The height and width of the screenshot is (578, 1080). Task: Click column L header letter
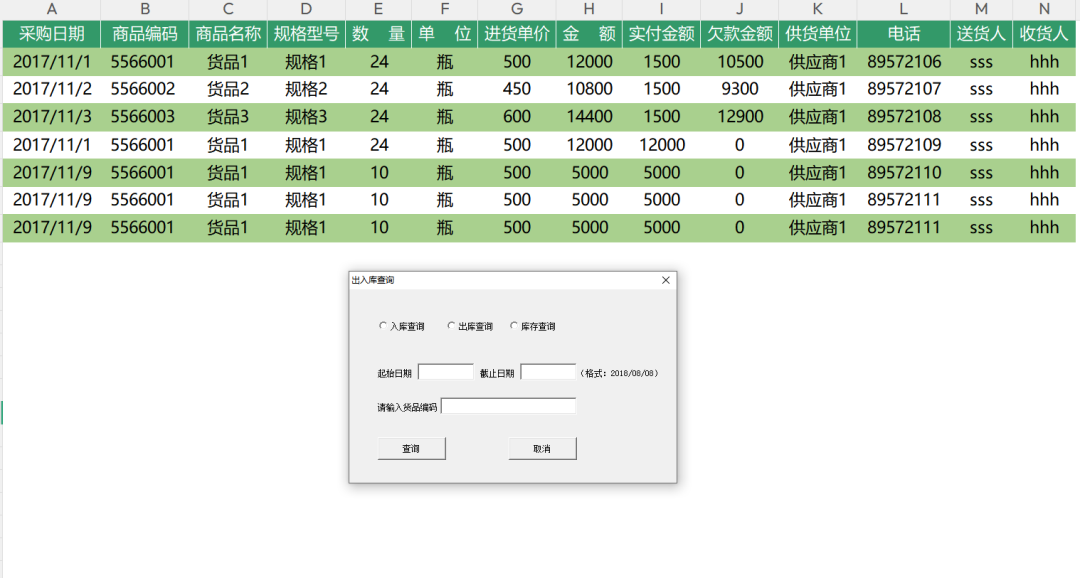pos(904,9)
